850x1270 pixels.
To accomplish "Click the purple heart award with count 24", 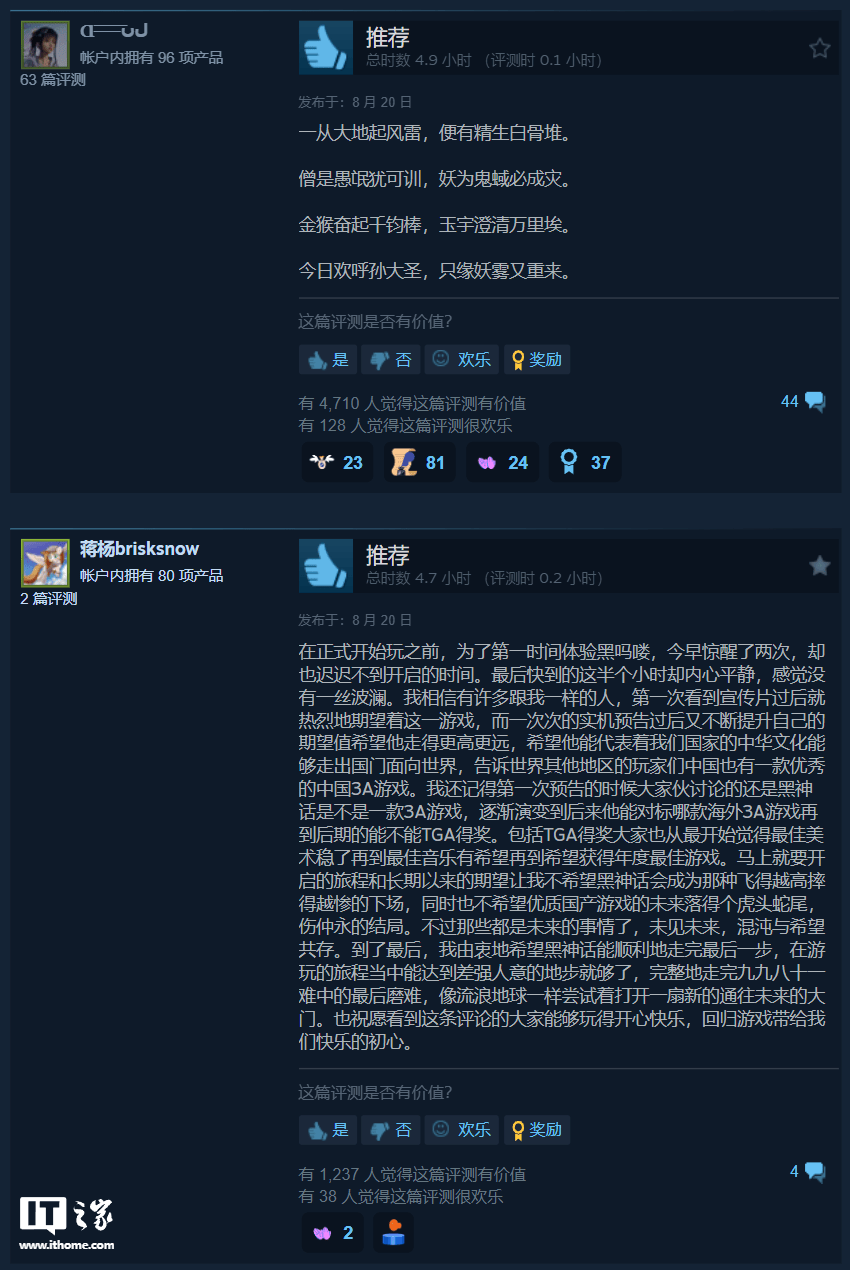I will (x=502, y=463).
